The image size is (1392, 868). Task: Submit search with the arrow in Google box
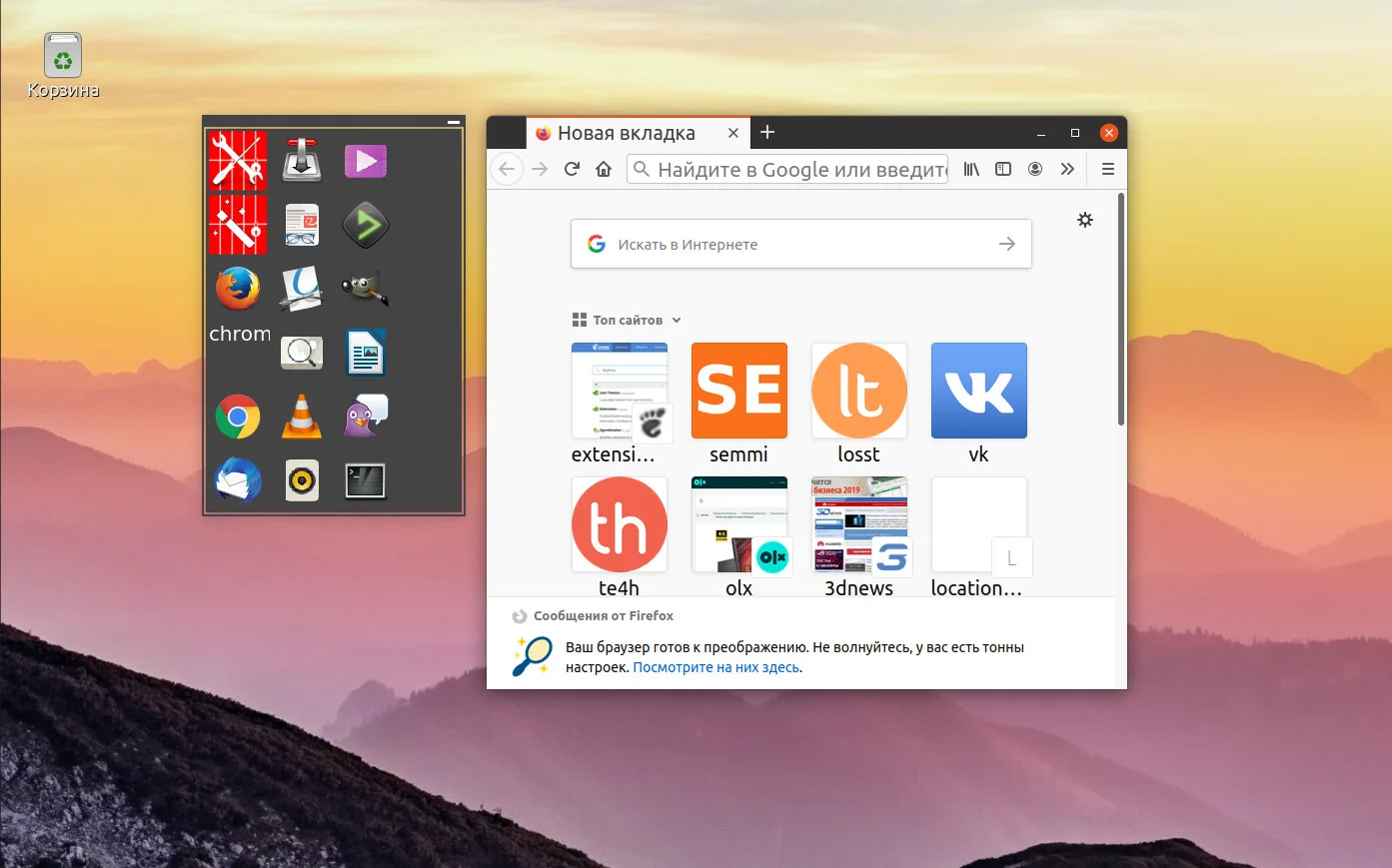1007,244
